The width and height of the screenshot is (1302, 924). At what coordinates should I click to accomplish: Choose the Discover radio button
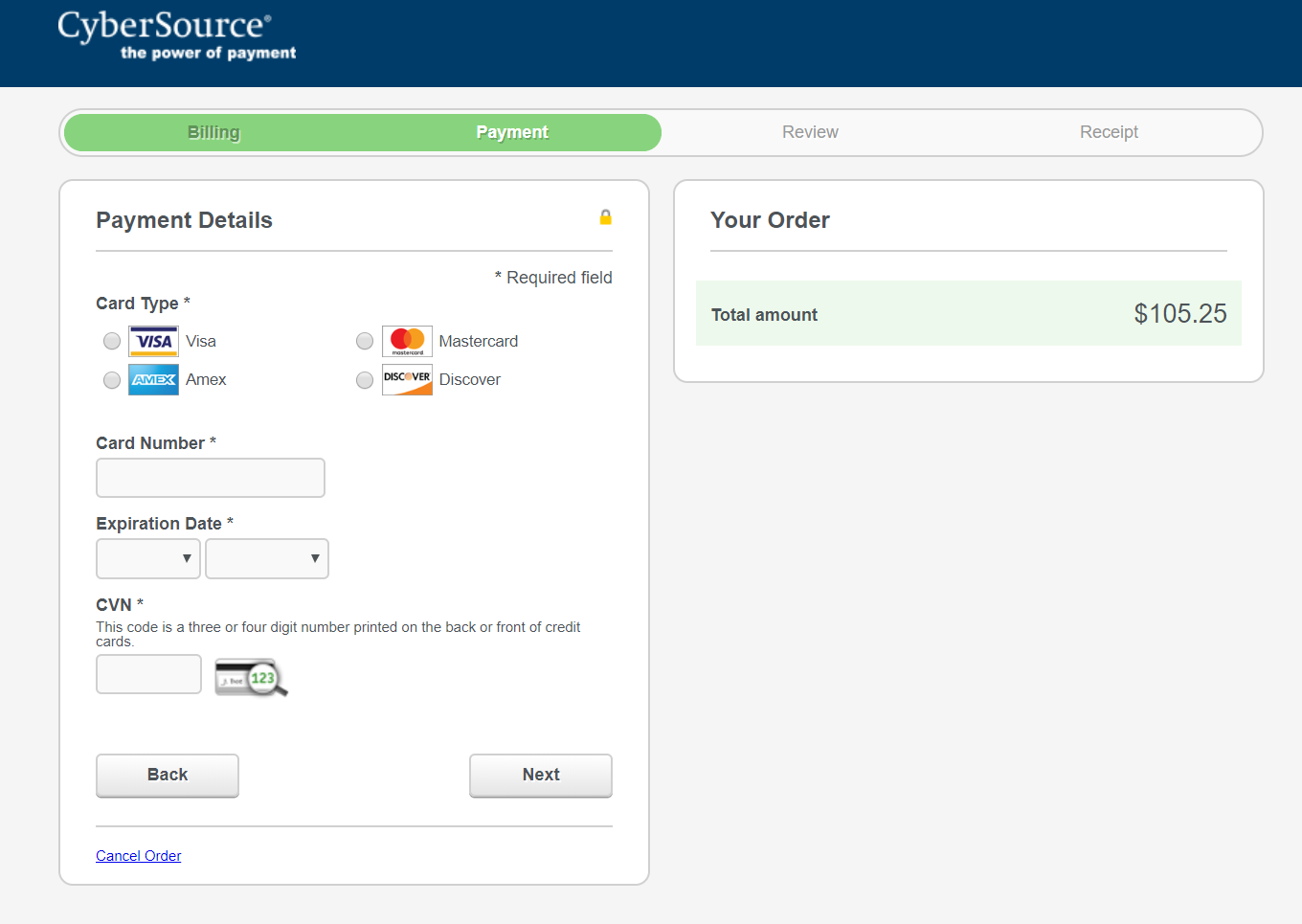(365, 380)
